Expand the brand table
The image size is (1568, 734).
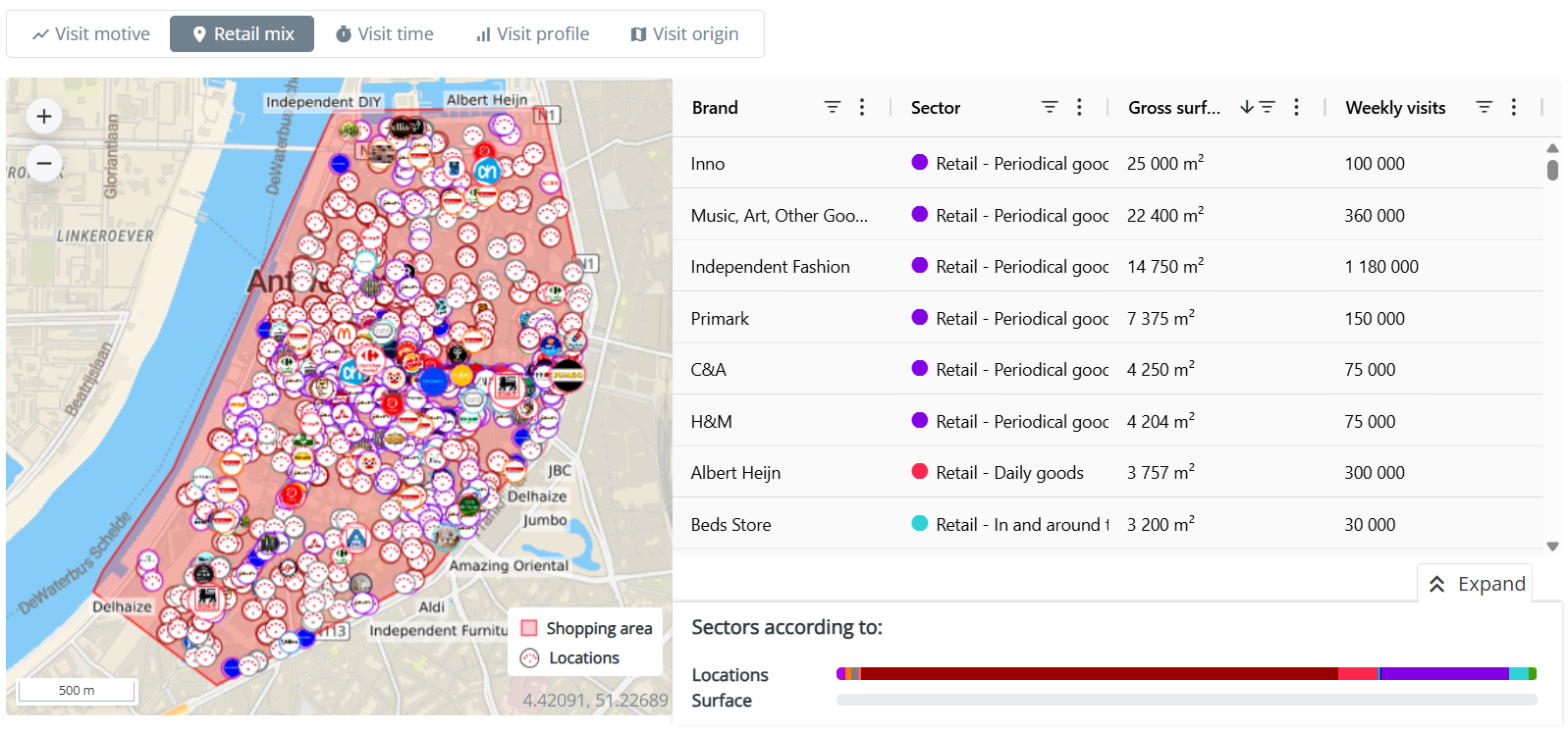(x=1478, y=584)
